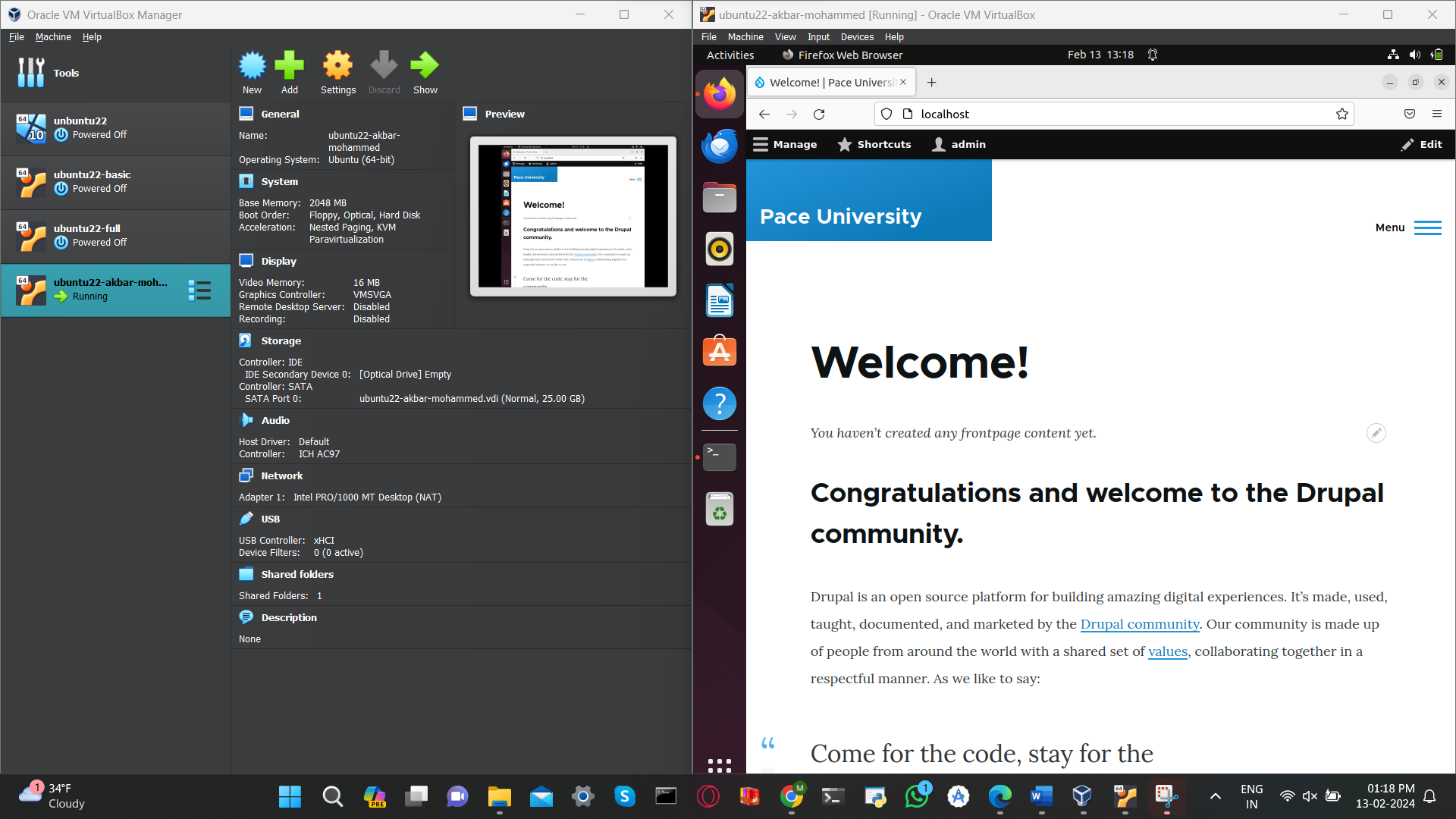This screenshot has height=819, width=1456.
Task: Open Ubuntu notification bell in top bar
Action: coord(1152,55)
